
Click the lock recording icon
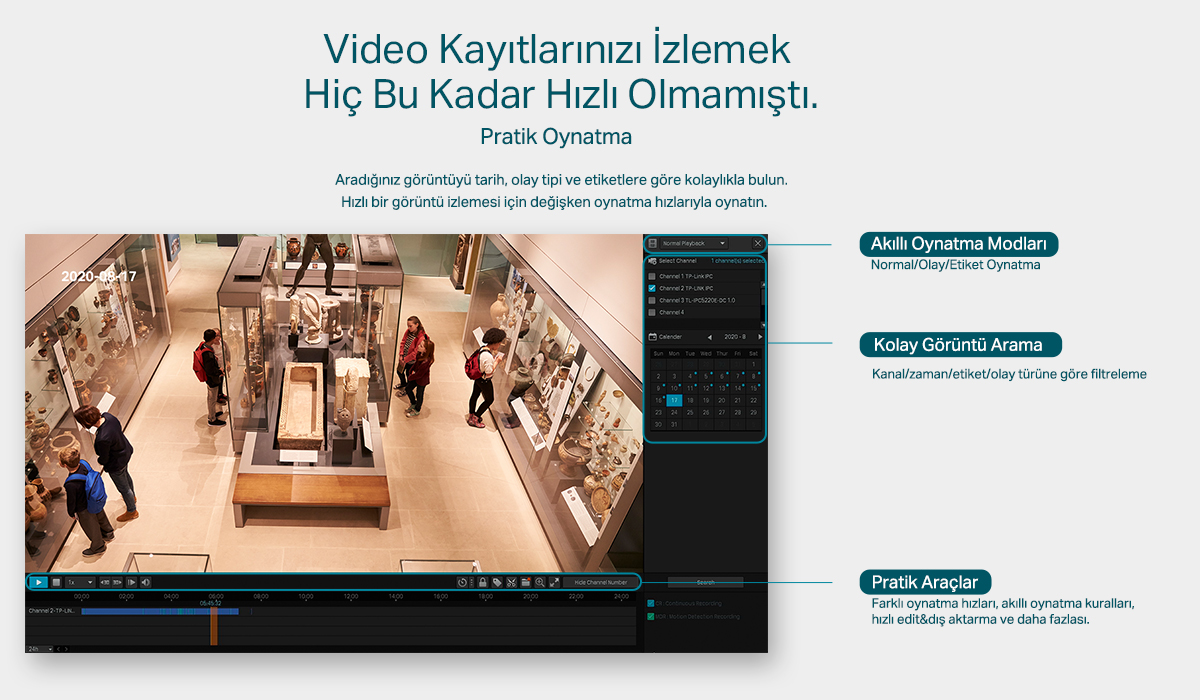click(x=482, y=582)
